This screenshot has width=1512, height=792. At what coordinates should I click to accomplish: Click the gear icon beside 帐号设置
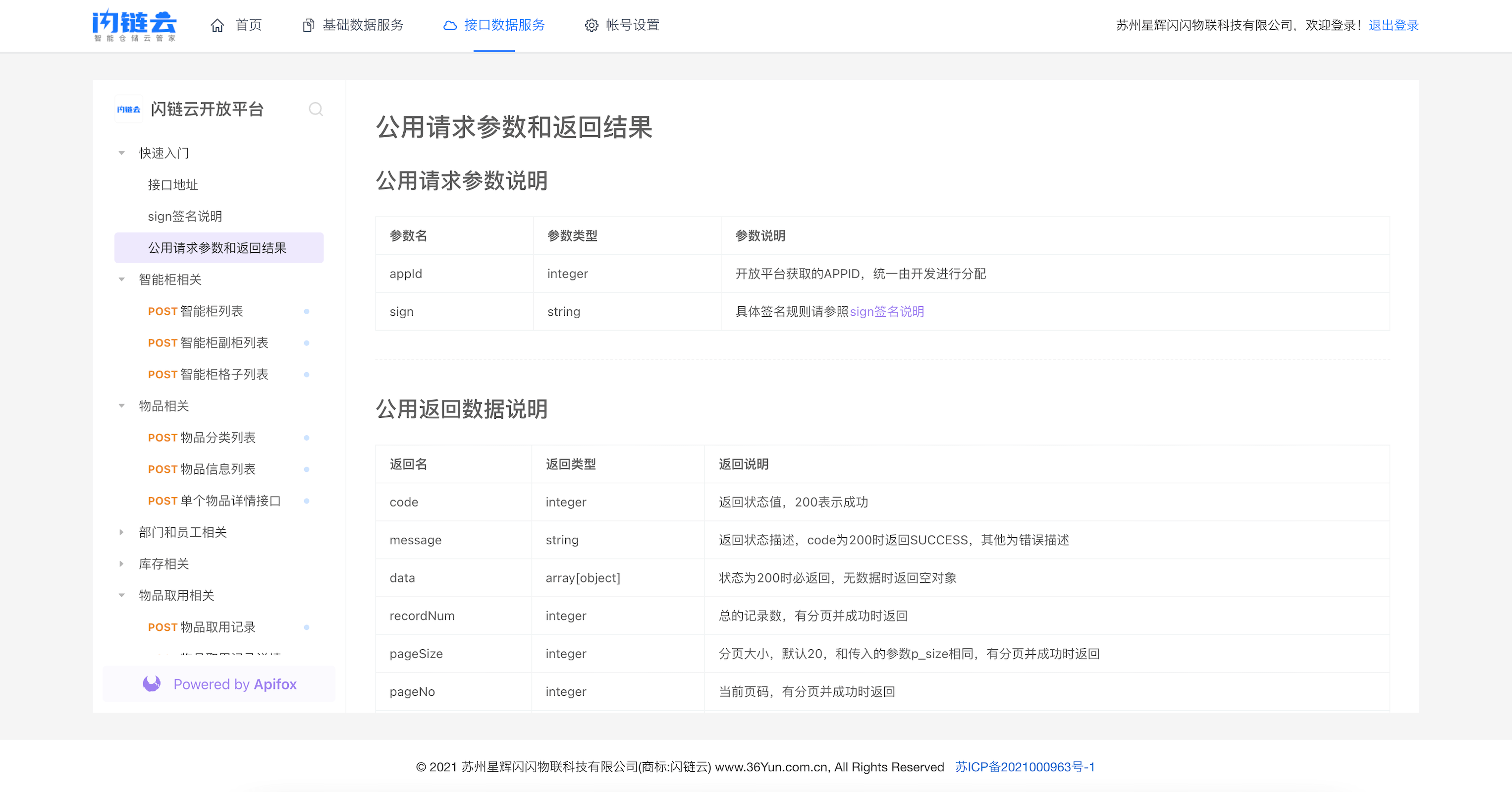[591, 25]
